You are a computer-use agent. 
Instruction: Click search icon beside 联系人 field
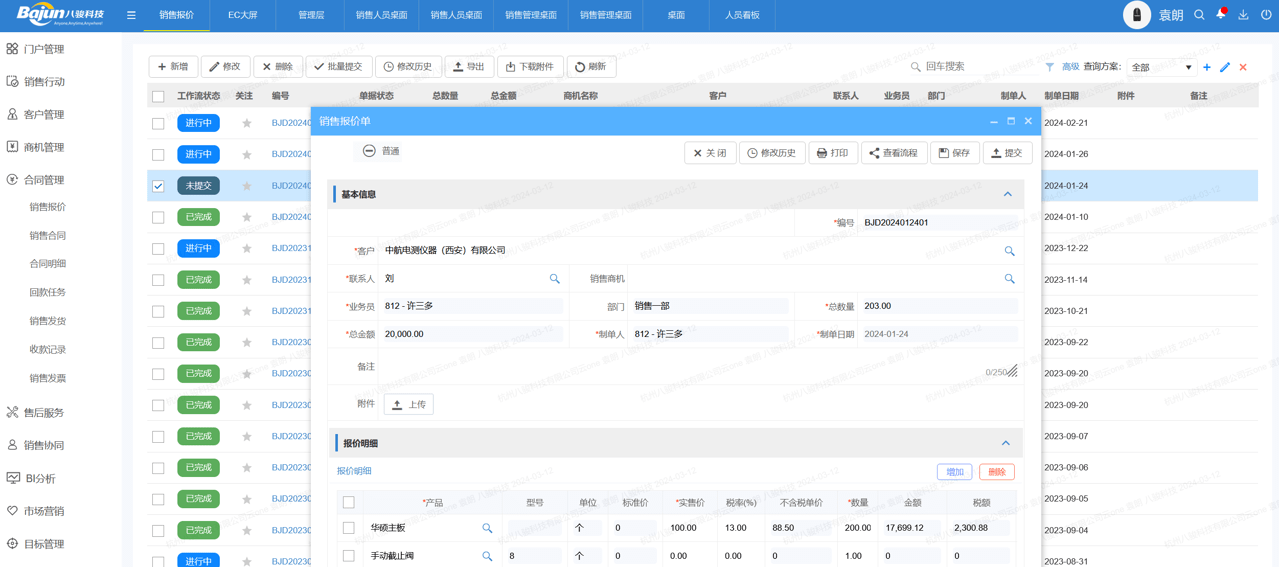click(x=555, y=279)
